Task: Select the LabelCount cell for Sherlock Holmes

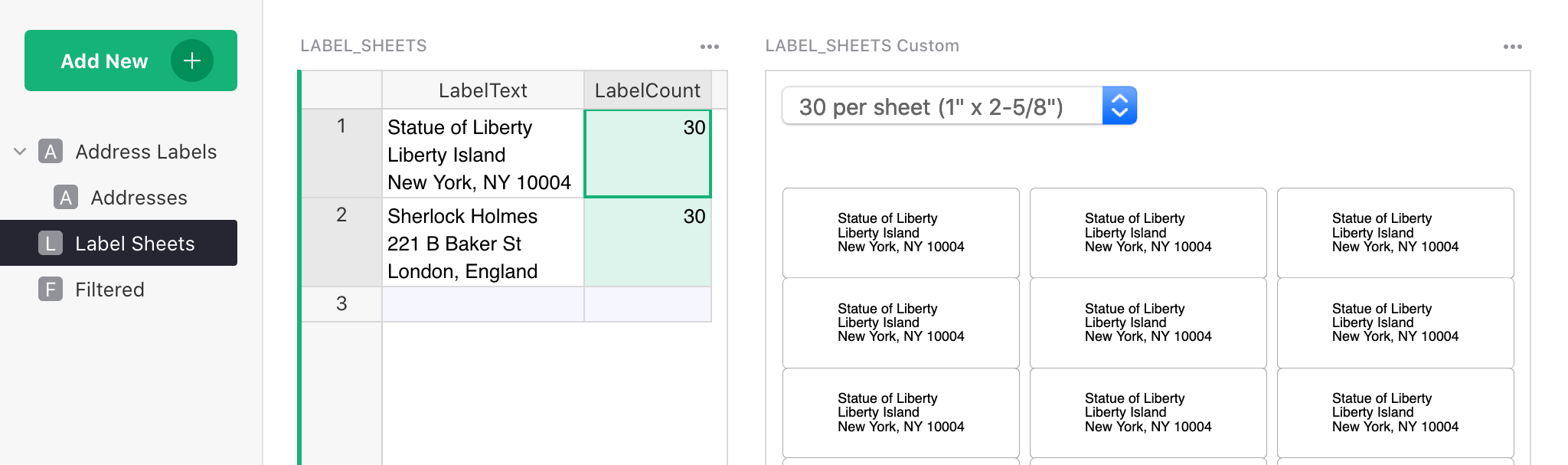Action: (647, 242)
